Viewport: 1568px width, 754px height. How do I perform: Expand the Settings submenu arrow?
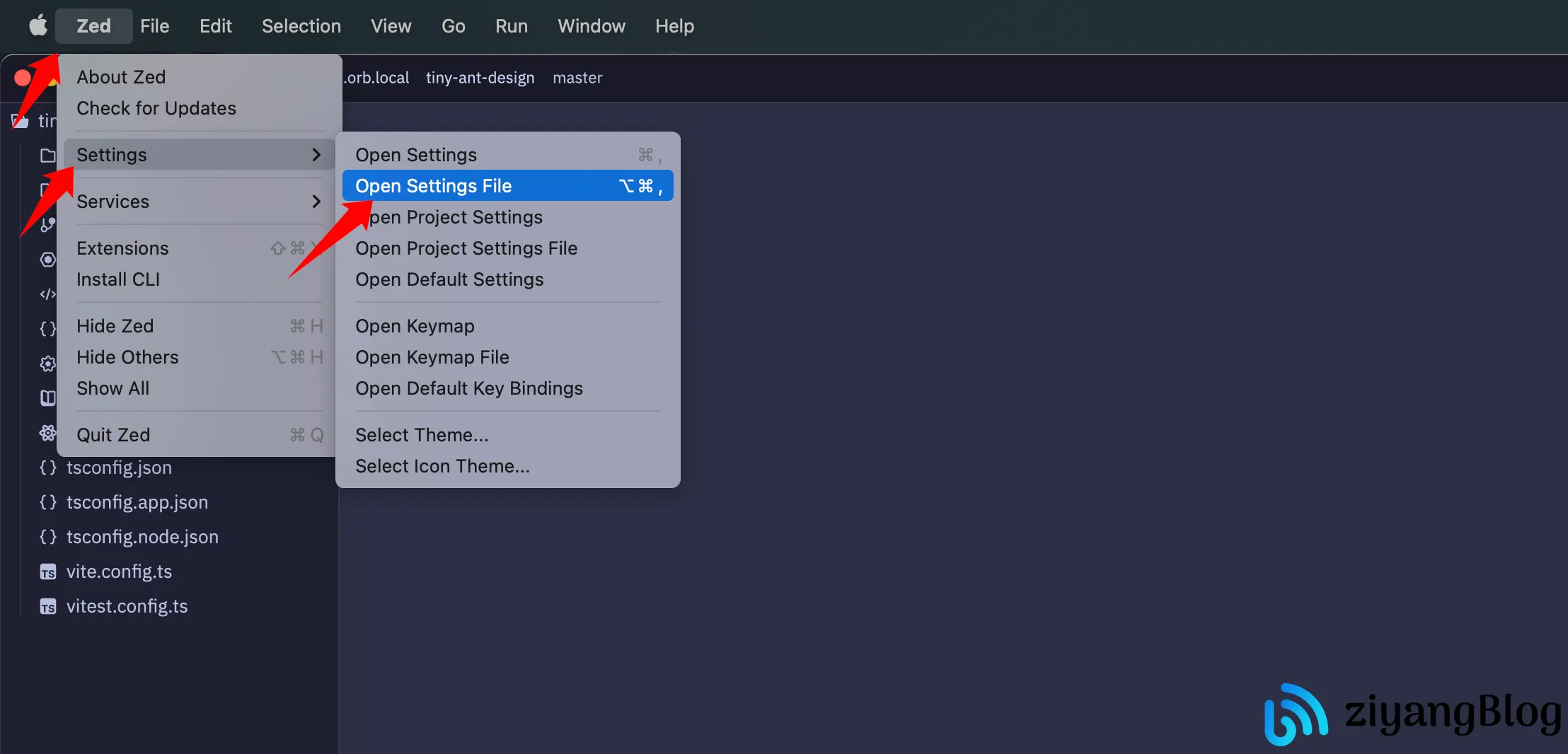(x=316, y=155)
